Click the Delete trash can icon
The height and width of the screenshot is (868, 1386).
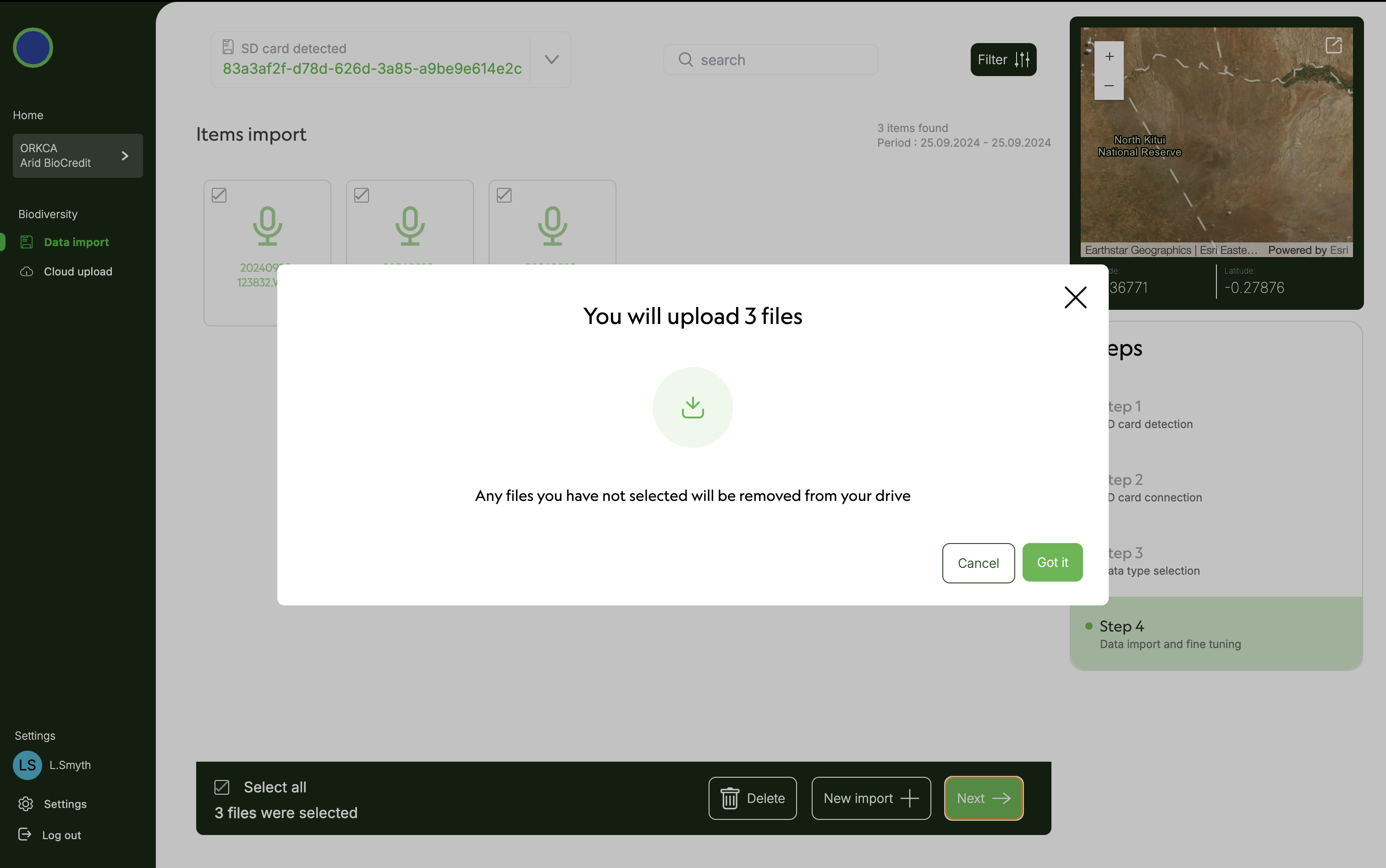[x=729, y=798]
